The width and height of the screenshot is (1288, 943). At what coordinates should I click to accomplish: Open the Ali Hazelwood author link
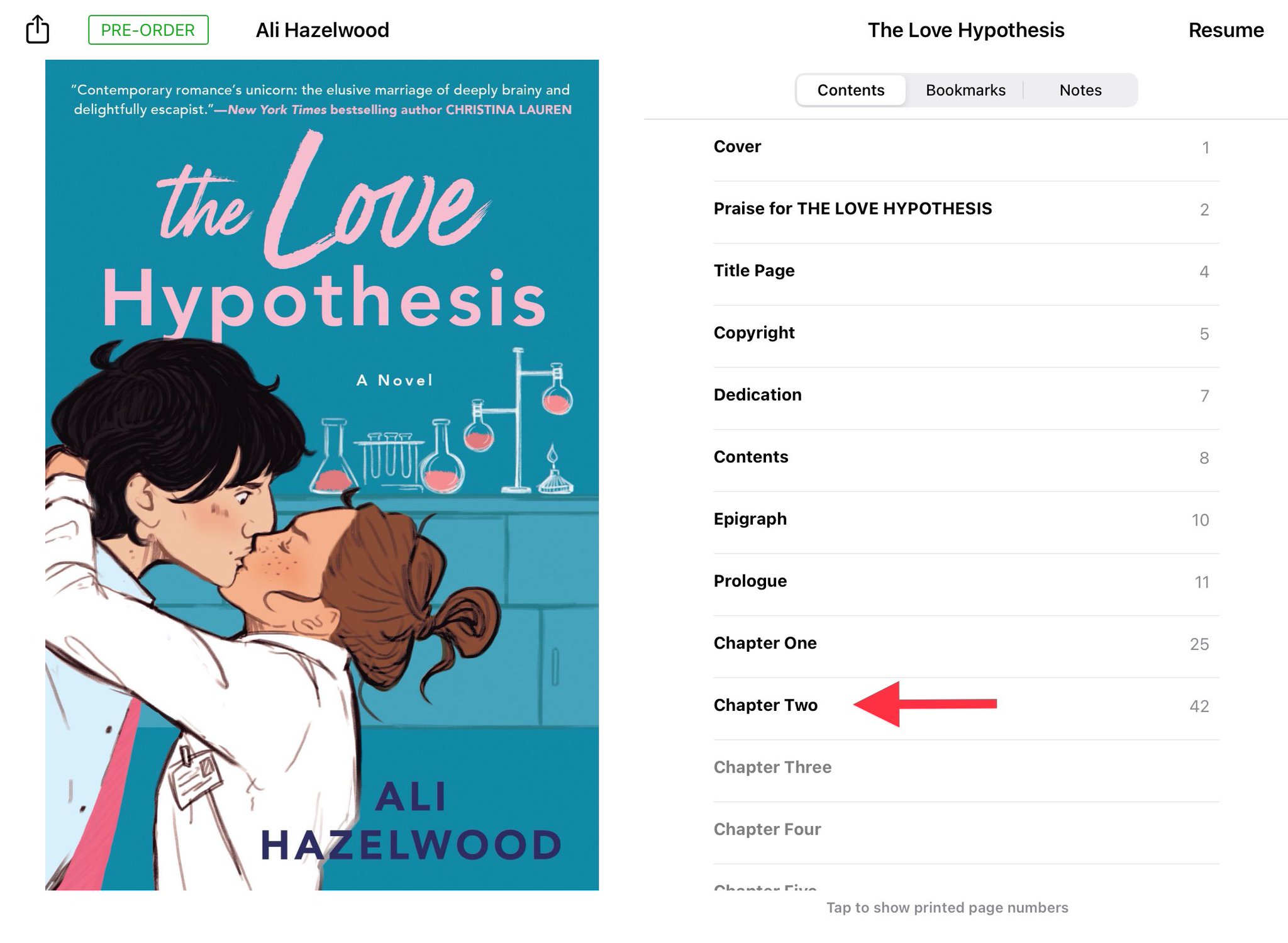coord(322,30)
